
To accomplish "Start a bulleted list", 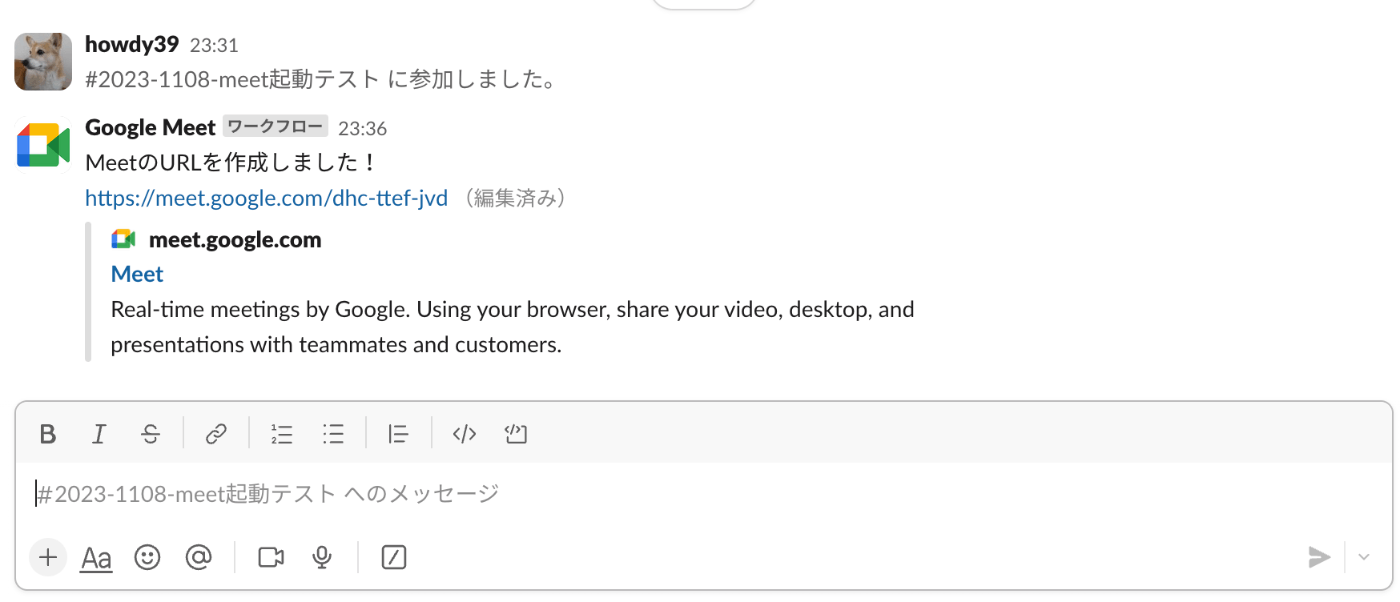I will pos(333,433).
